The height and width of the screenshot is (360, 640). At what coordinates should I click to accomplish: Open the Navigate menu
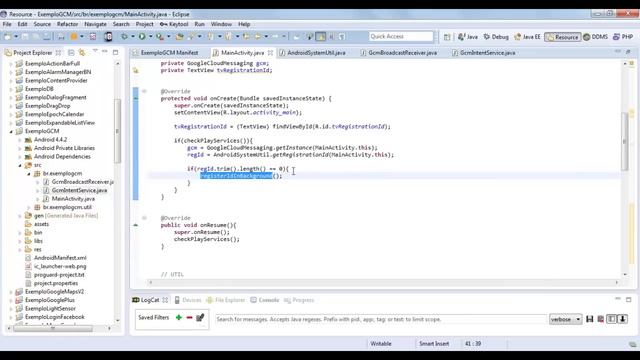pyautogui.click(x=95, y=24)
